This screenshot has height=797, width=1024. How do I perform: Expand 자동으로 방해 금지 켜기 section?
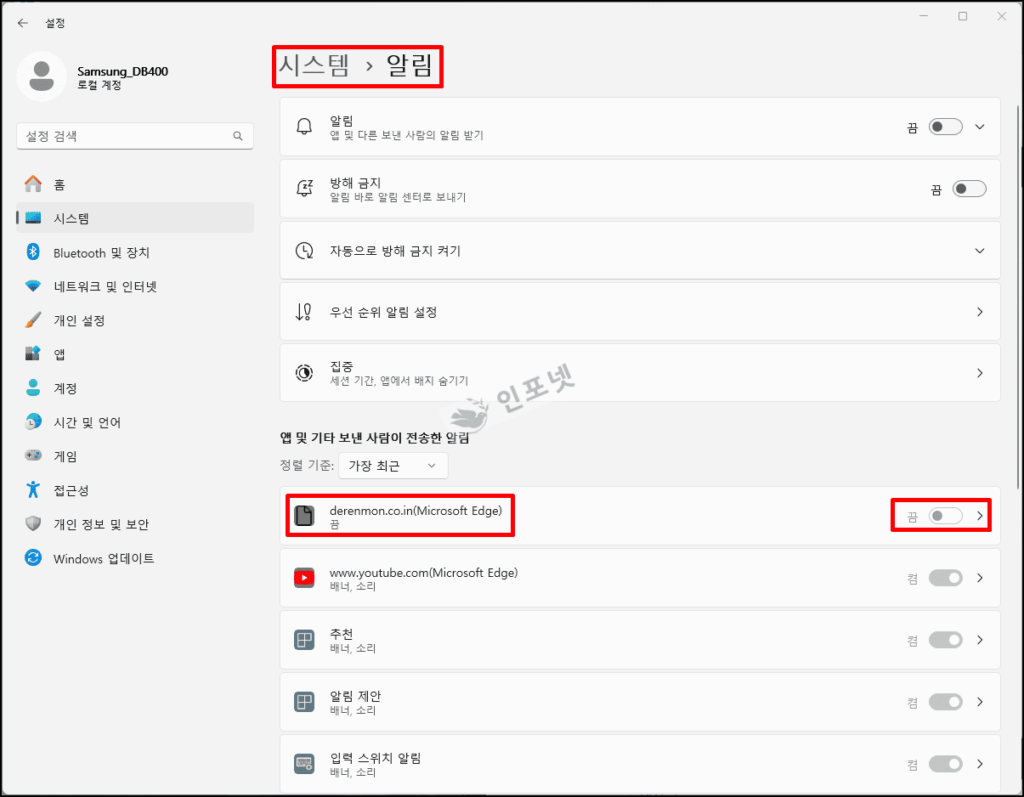(x=640, y=251)
